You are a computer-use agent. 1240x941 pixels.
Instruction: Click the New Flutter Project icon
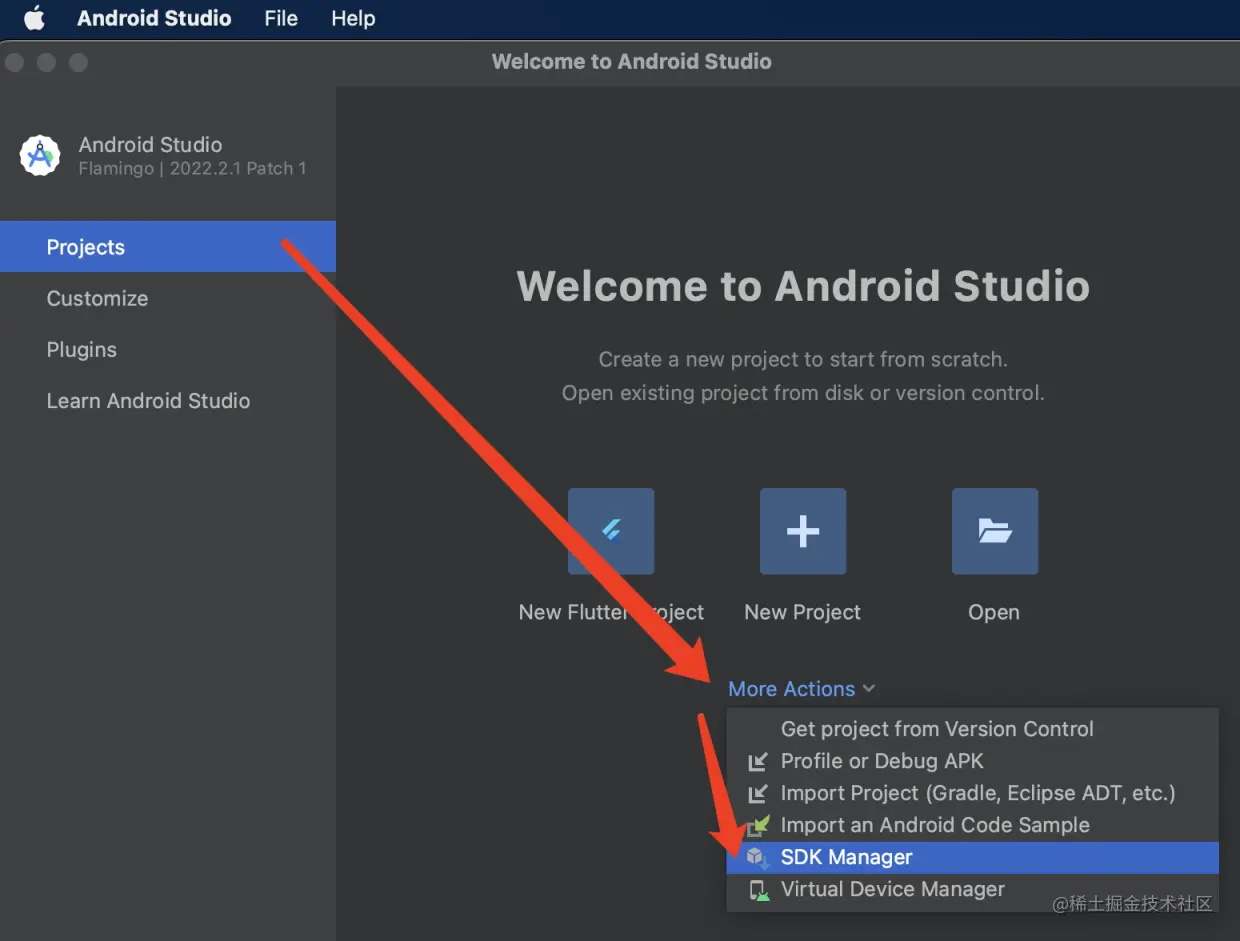(611, 531)
